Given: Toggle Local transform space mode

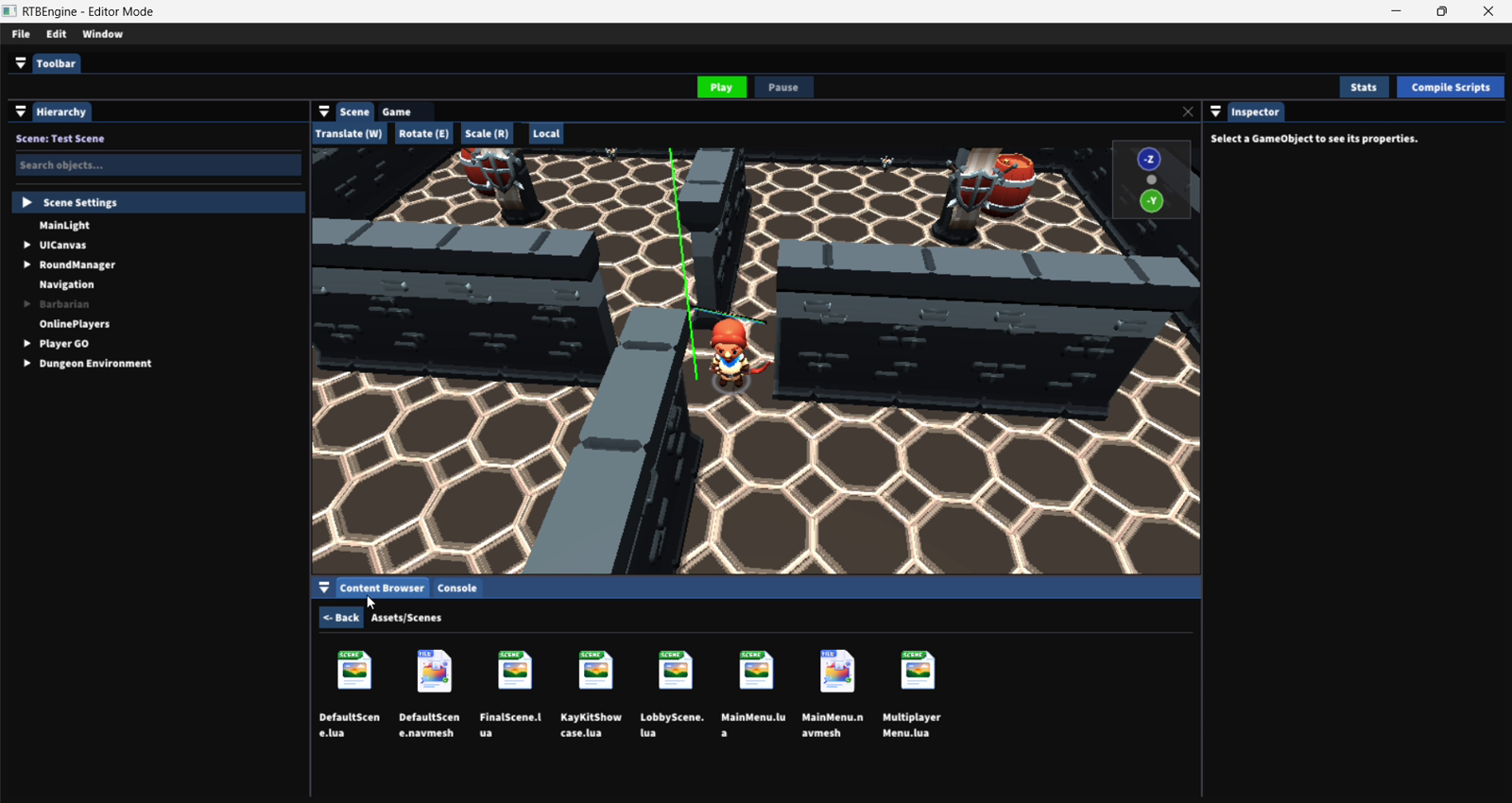Looking at the screenshot, I should 546,133.
